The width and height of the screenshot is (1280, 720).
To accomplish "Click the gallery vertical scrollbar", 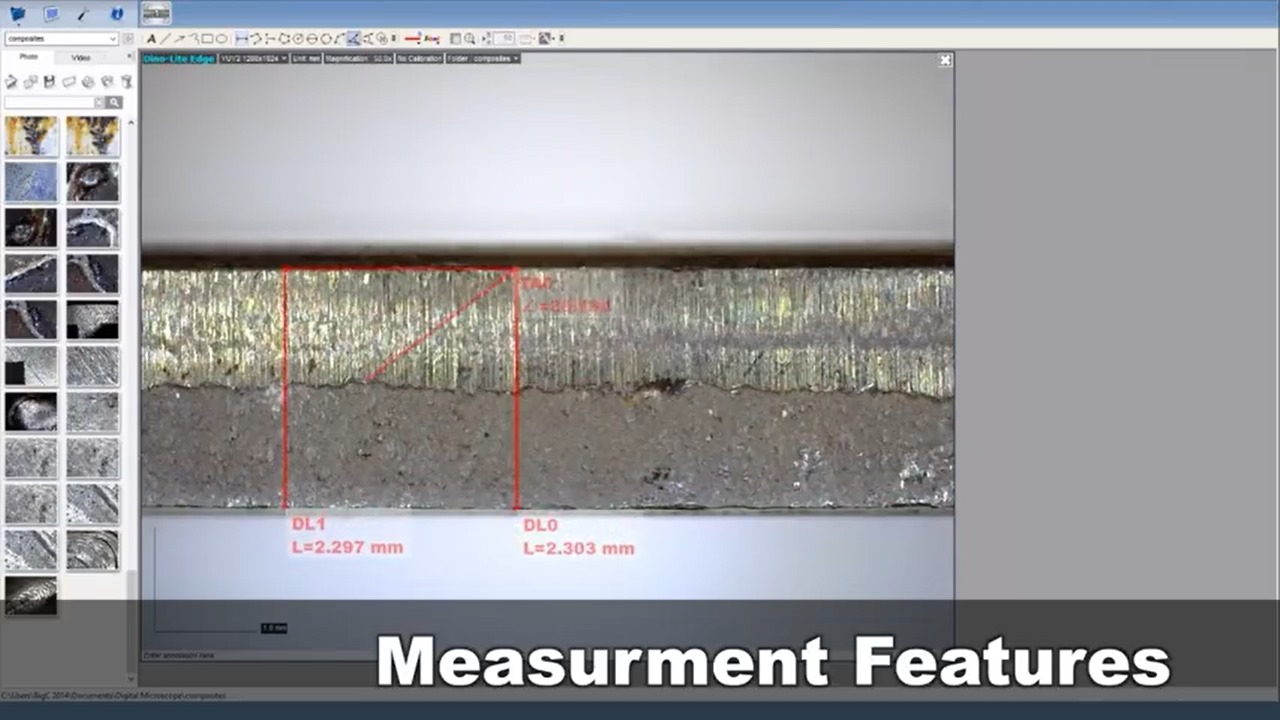I will (x=130, y=400).
